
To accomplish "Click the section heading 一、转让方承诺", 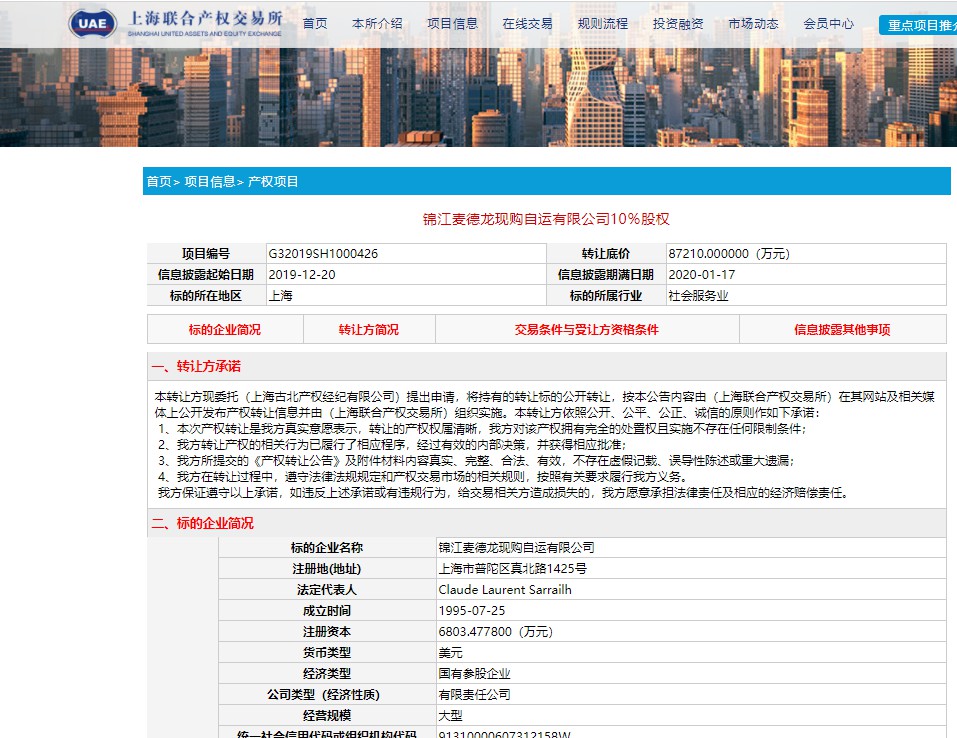I will [x=196, y=366].
